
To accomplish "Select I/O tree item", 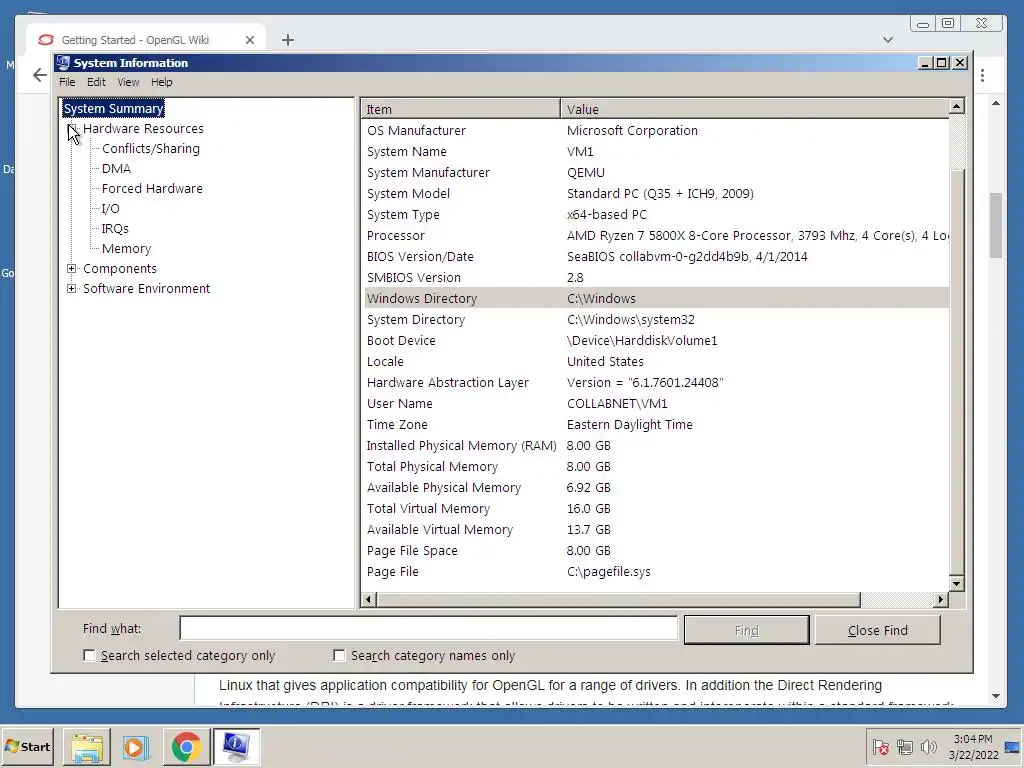I will (x=110, y=209).
